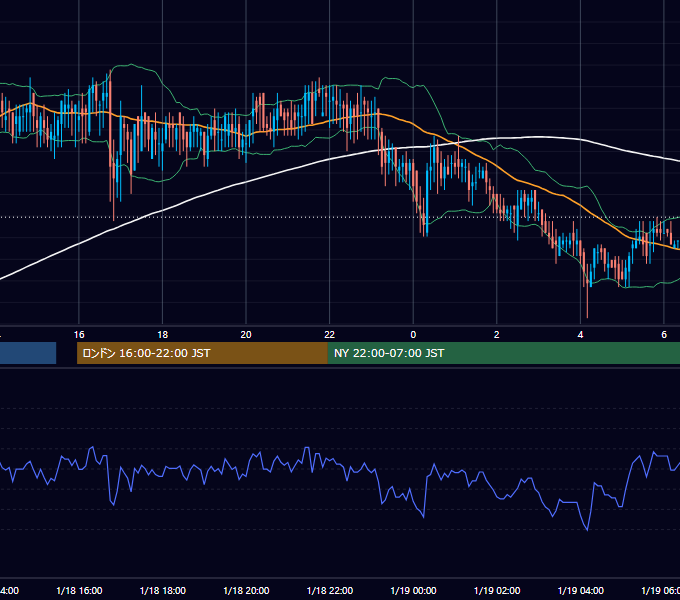
Task: Click the 1/18 16:00 date label
Action: [79, 590]
